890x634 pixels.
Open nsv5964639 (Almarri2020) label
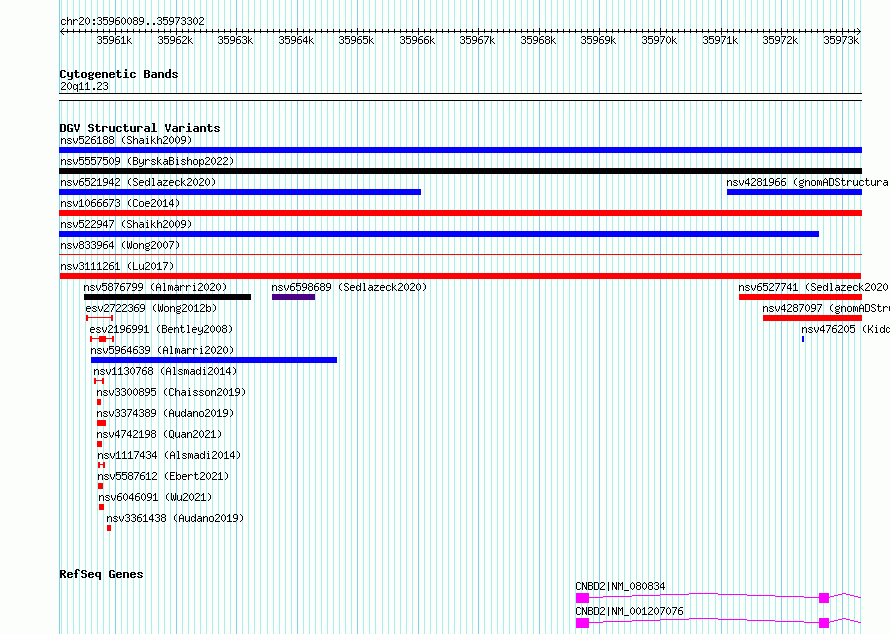(x=162, y=350)
